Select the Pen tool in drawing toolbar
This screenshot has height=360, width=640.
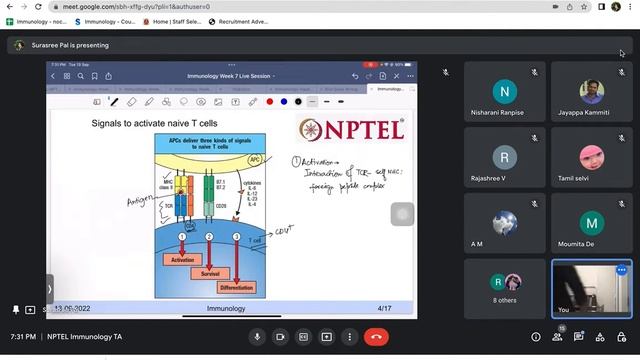114,102
